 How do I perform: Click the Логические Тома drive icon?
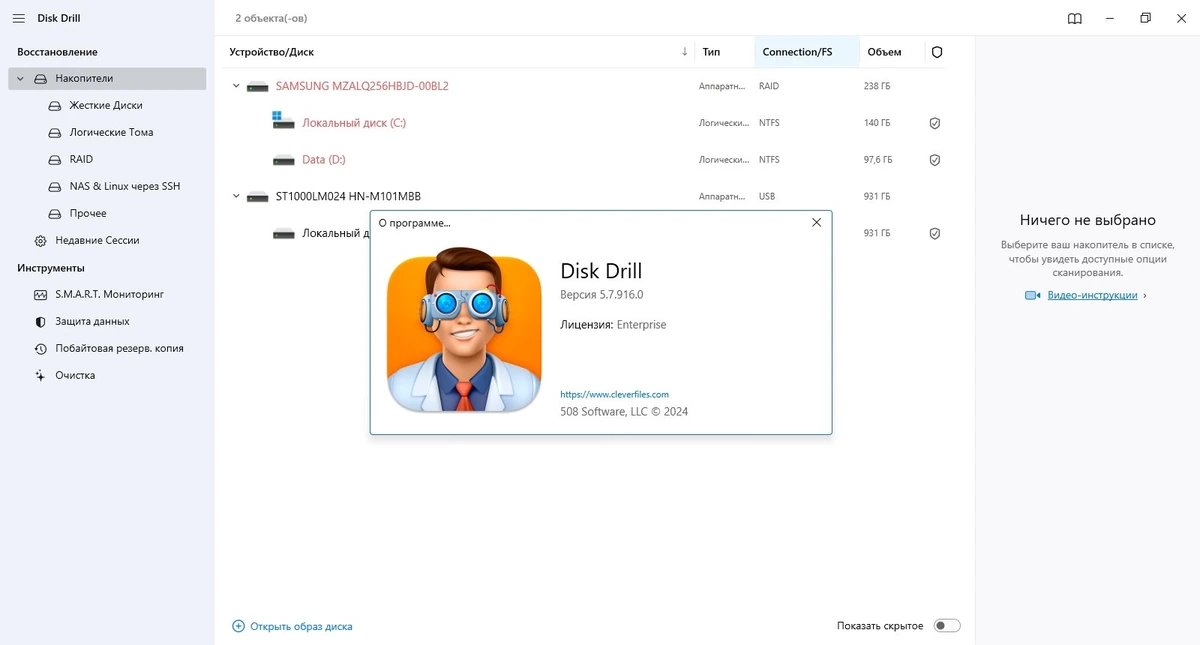coord(55,133)
